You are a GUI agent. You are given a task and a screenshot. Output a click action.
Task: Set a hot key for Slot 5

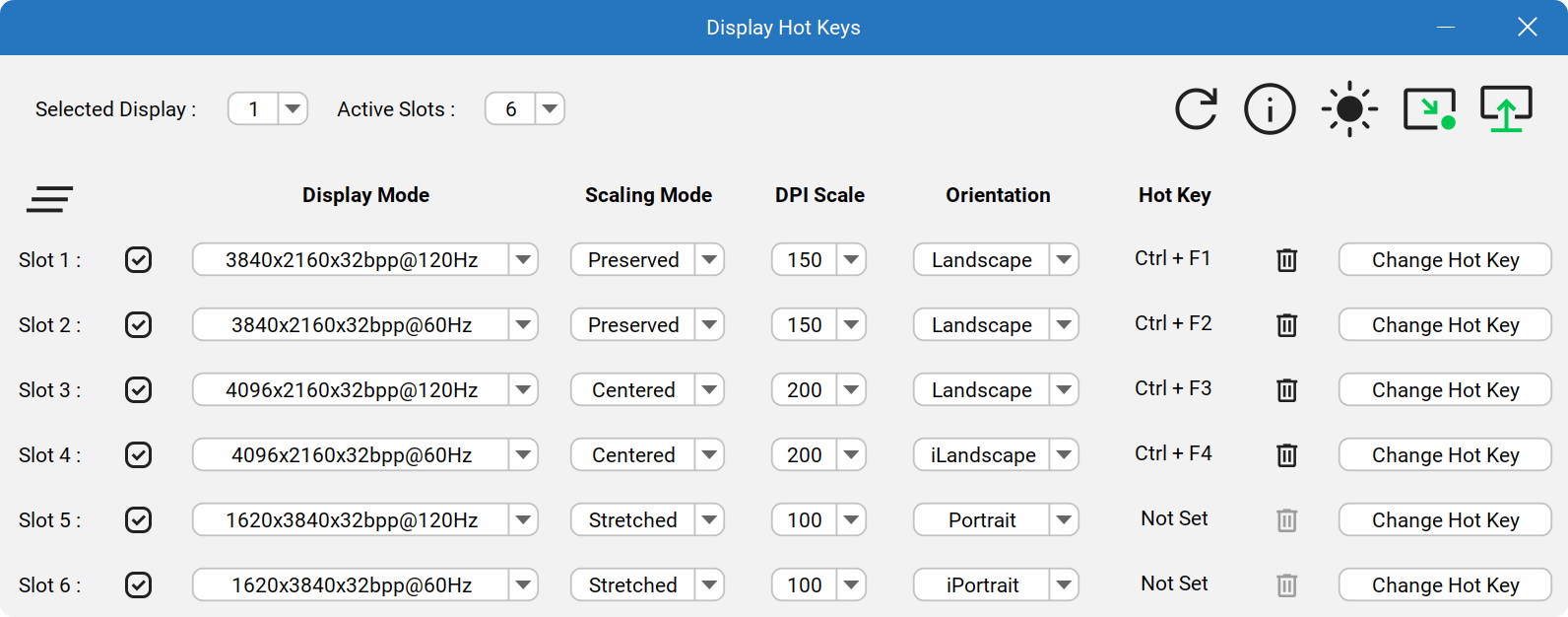tap(1445, 520)
